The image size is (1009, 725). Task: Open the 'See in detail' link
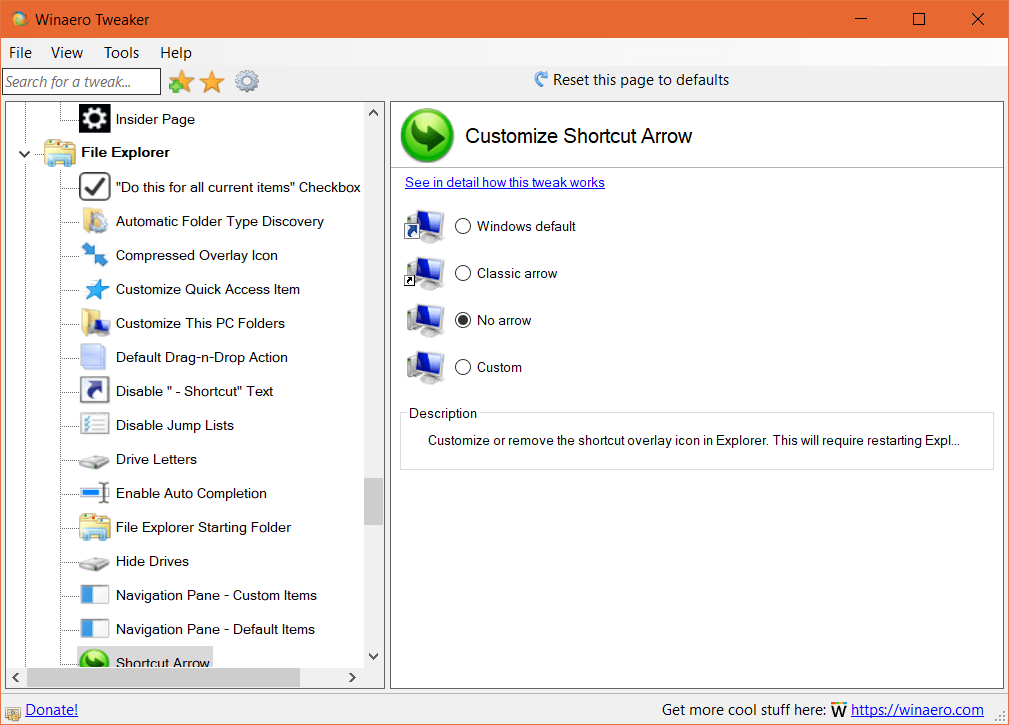pyautogui.click(x=505, y=182)
